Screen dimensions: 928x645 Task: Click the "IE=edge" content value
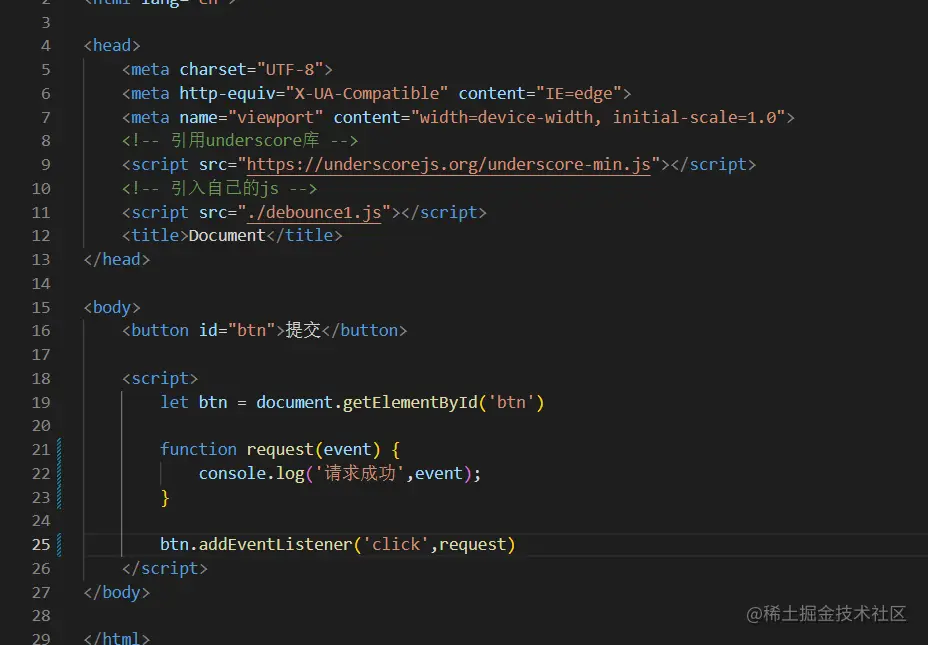coord(579,93)
